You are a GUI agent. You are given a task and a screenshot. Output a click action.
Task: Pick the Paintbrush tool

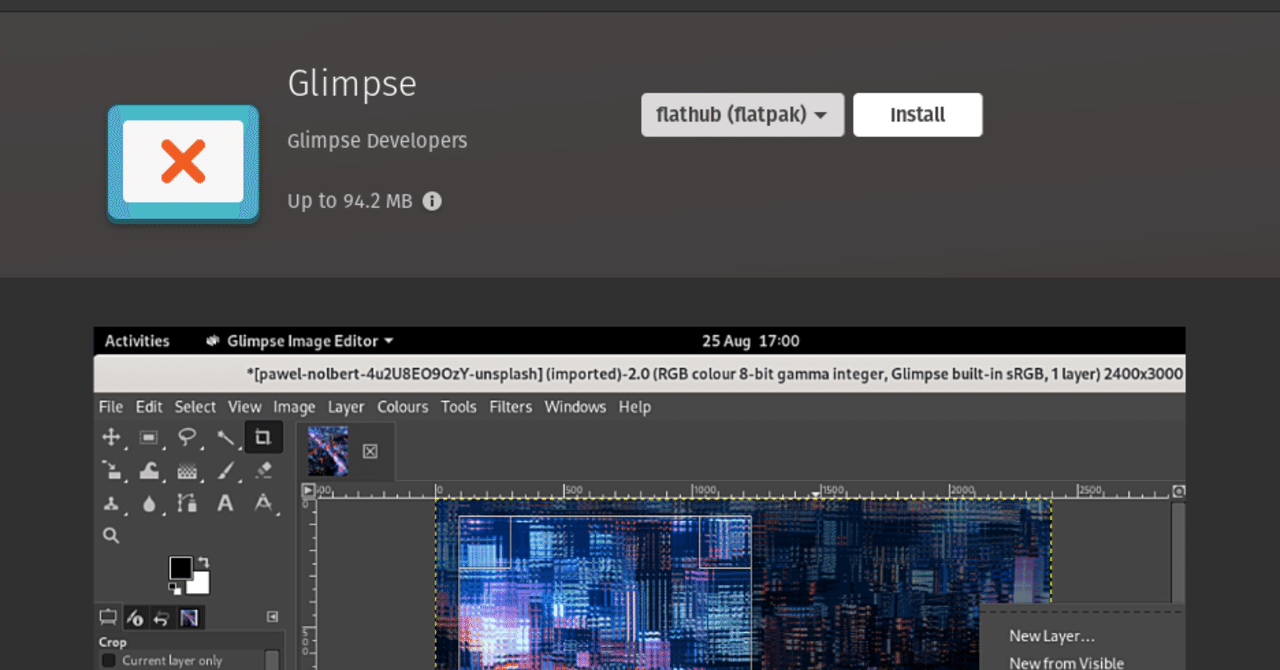click(x=228, y=472)
